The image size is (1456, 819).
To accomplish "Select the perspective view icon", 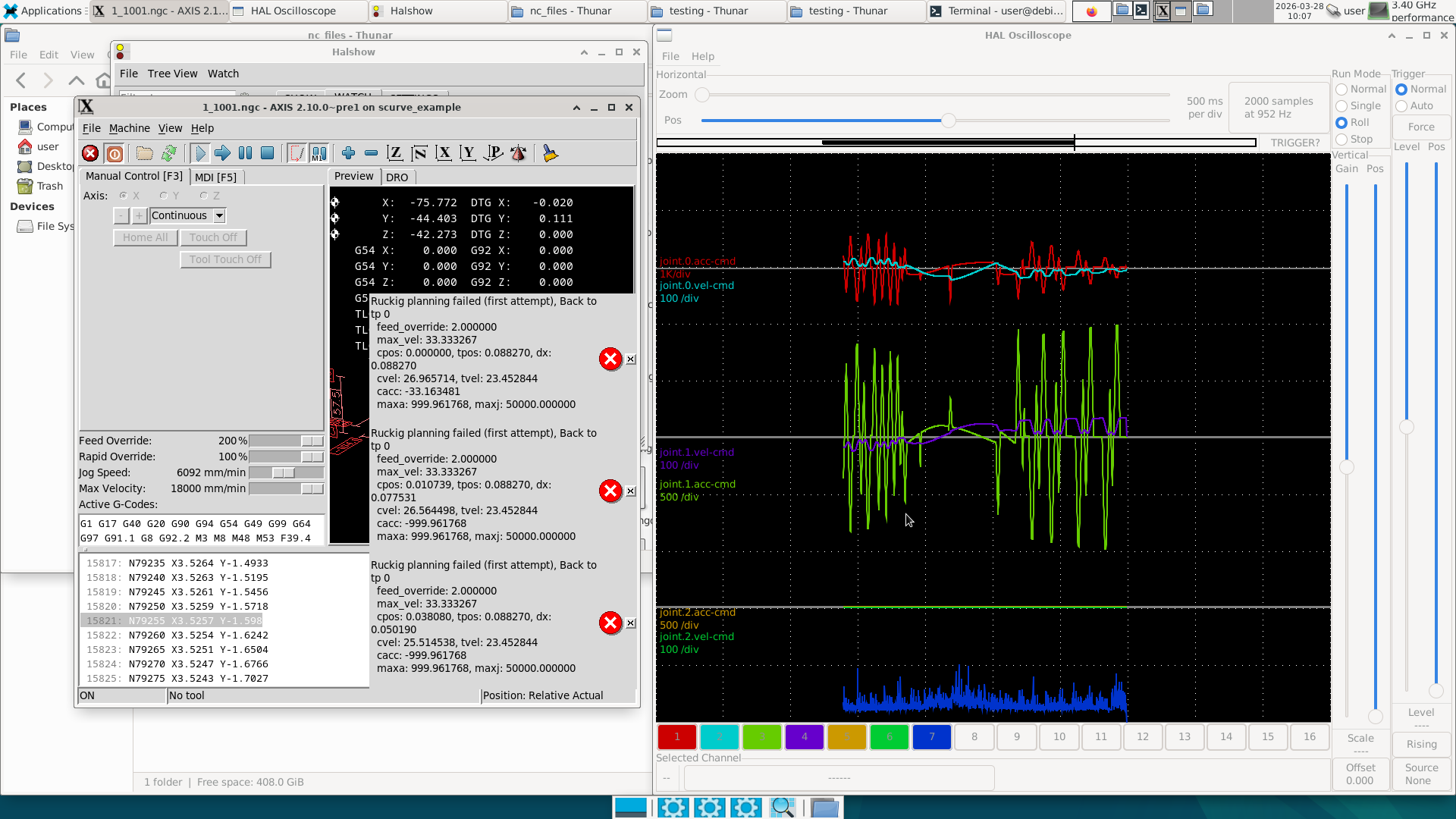I will 494,154.
